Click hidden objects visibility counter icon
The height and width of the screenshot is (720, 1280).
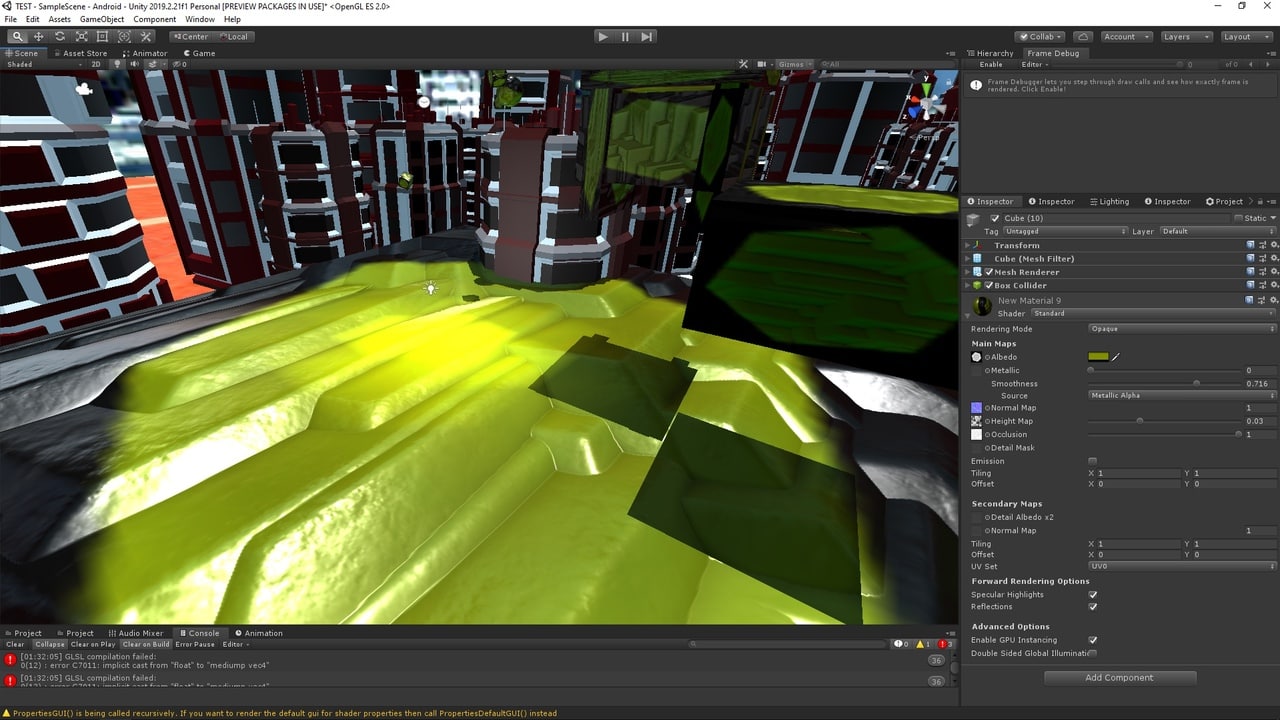178,64
